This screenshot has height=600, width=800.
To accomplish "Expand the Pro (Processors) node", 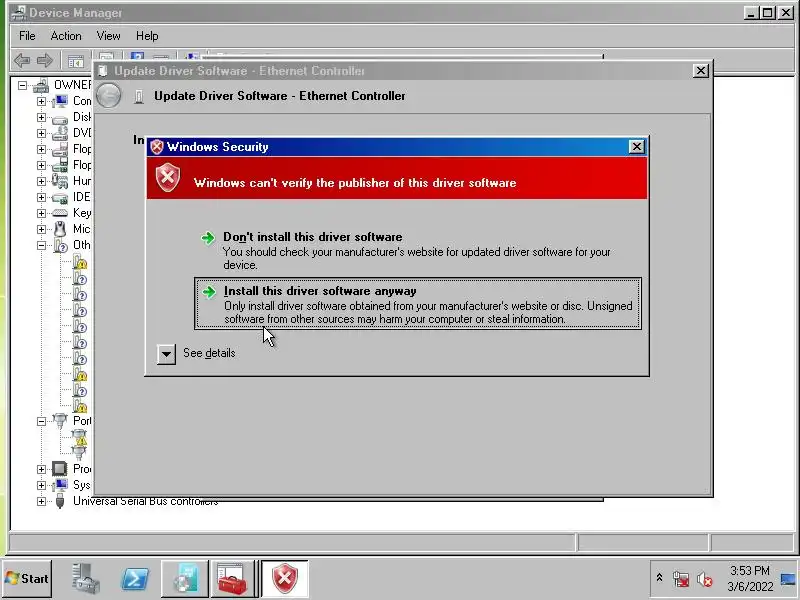I will pos(41,469).
